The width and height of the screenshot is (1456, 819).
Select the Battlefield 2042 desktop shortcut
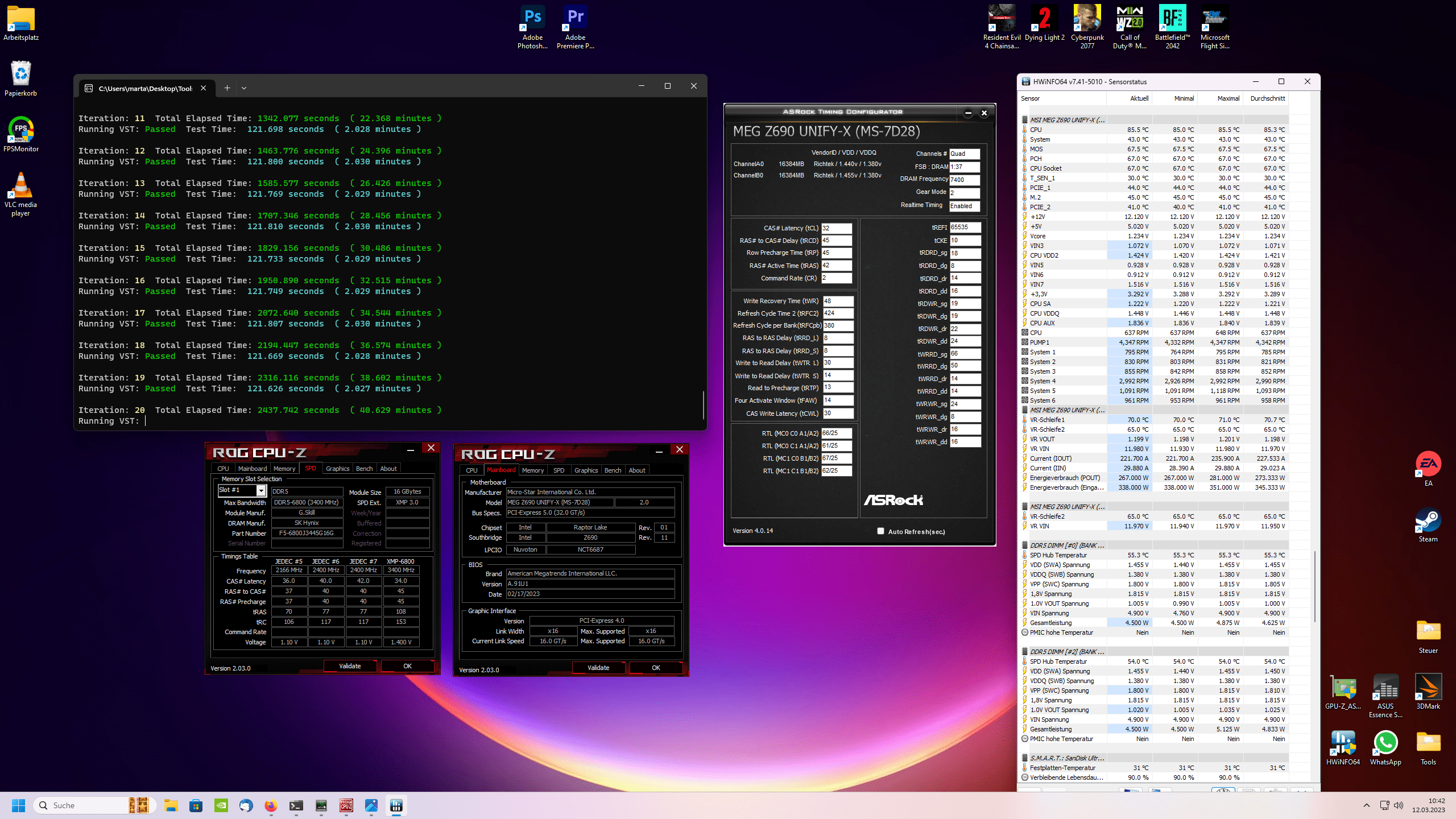coord(1172,27)
